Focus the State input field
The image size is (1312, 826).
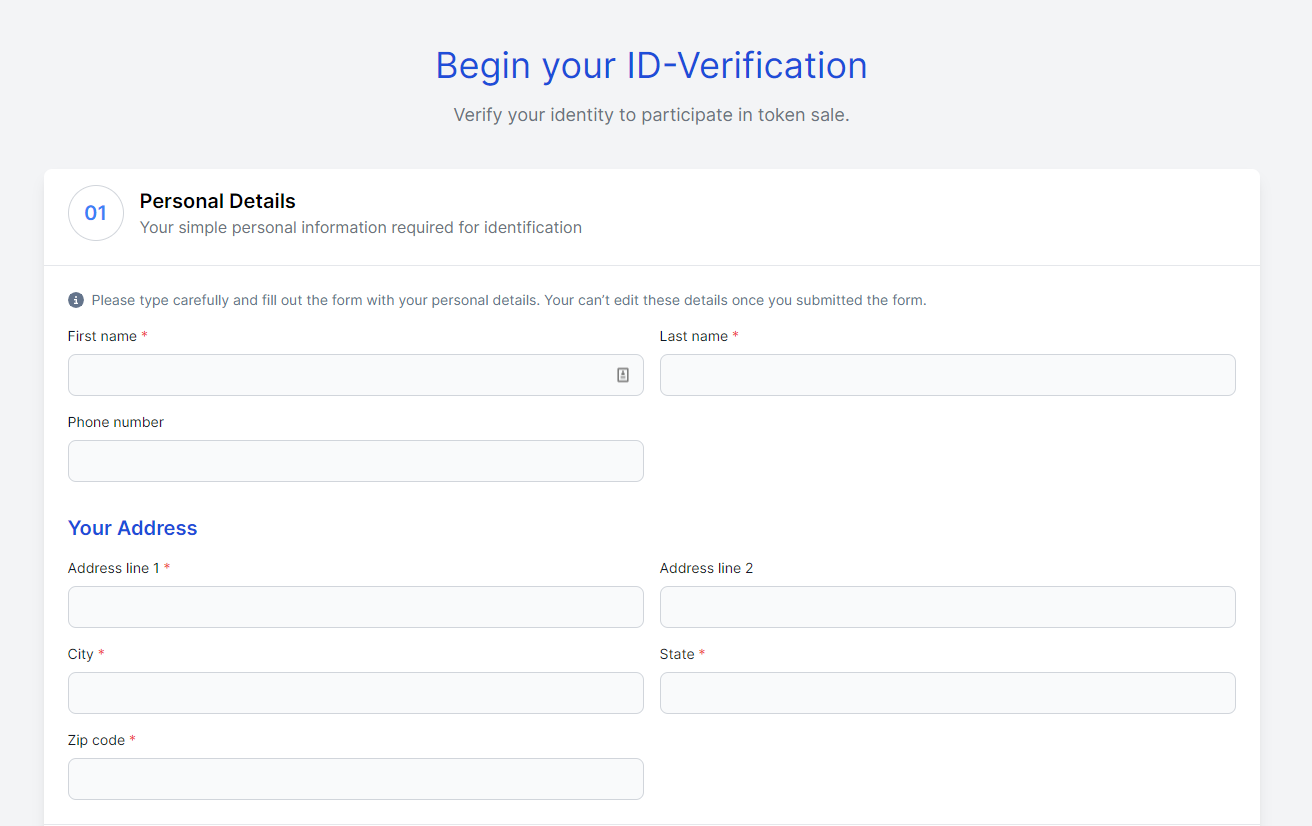(x=947, y=693)
